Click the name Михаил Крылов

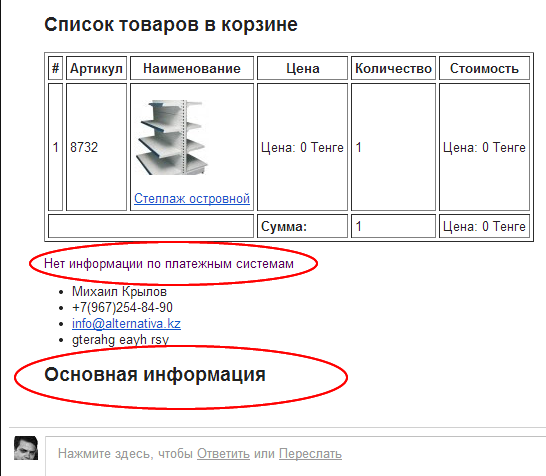[119, 291]
